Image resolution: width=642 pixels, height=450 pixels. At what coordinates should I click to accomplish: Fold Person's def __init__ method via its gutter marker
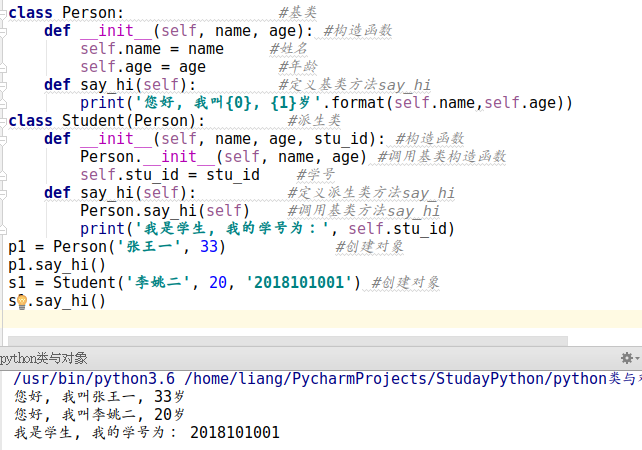[3, 31]
